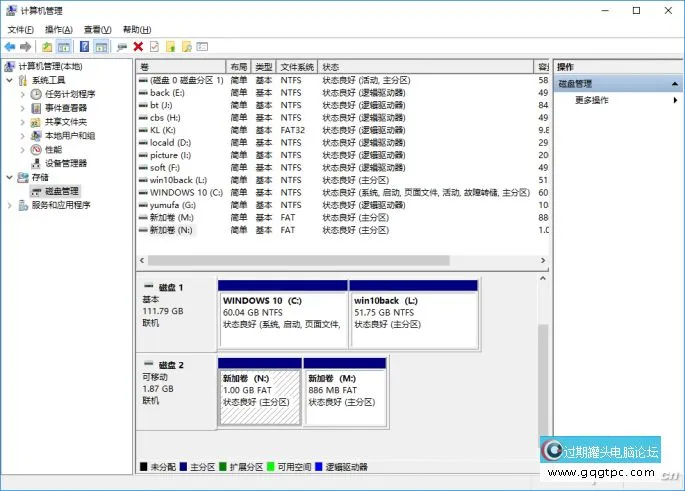Expand the 任务计划程序 node arrow
Viewport: 685px width, 491px height.
[x=23, y=94]
